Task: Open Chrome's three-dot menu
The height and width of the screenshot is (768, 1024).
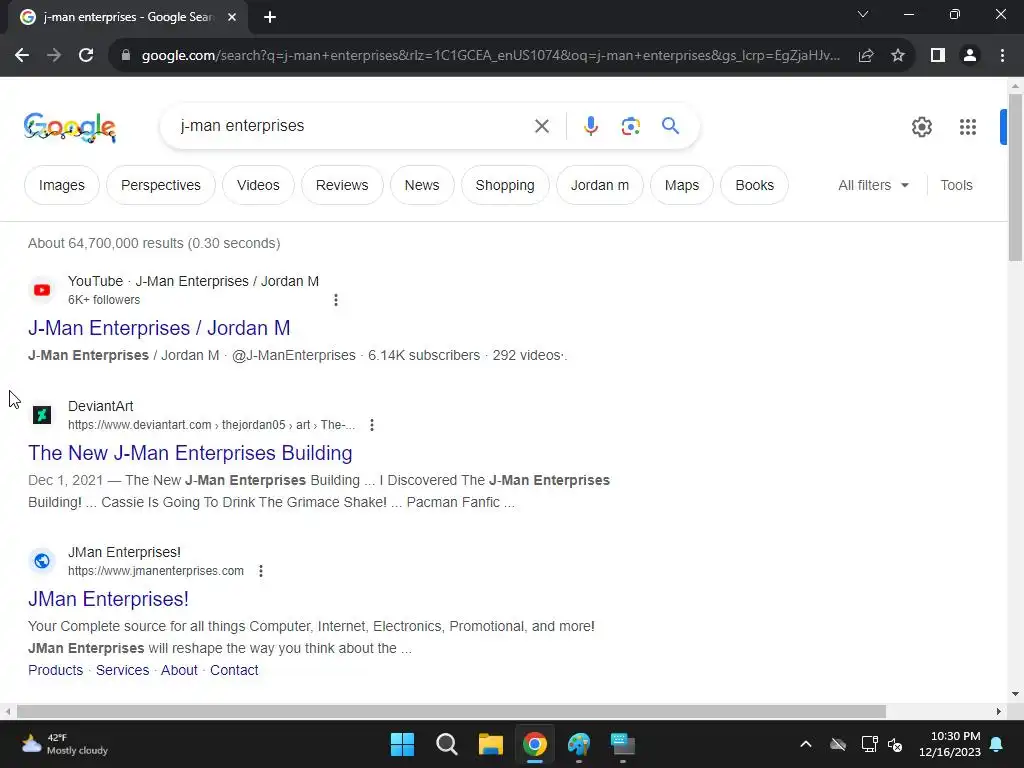Action: [x=1002, y=56]
